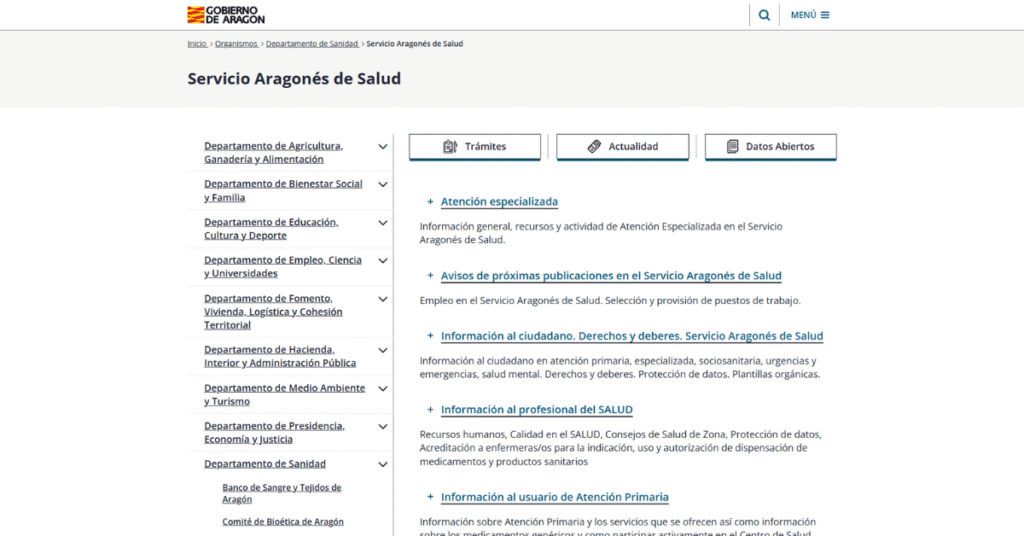
Task: Click the Gobierno de Aragón logo
Action: tap(226, 15)
